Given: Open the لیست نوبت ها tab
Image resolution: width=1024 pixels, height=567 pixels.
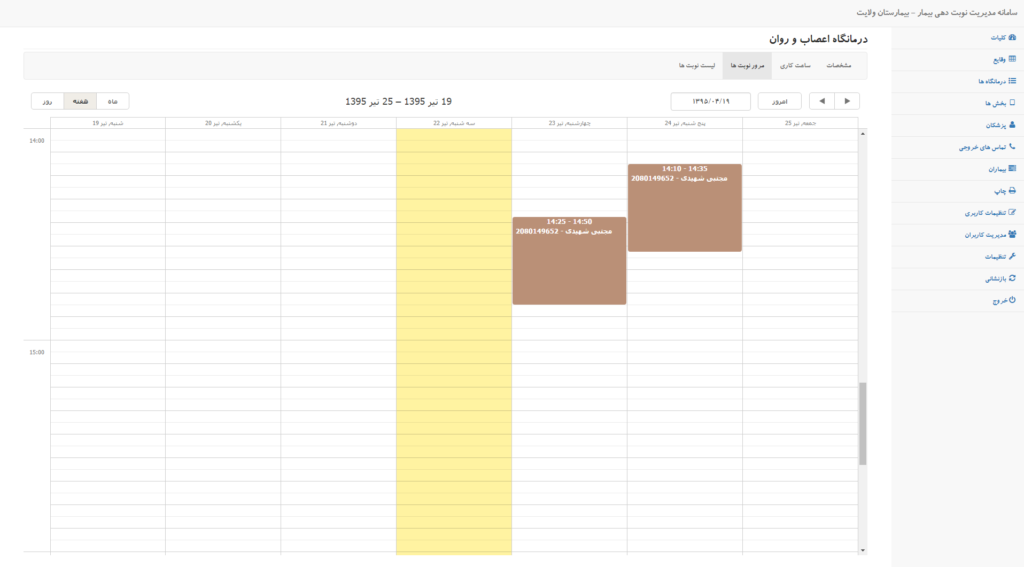Looking at the screenshot, I should 697,65.
